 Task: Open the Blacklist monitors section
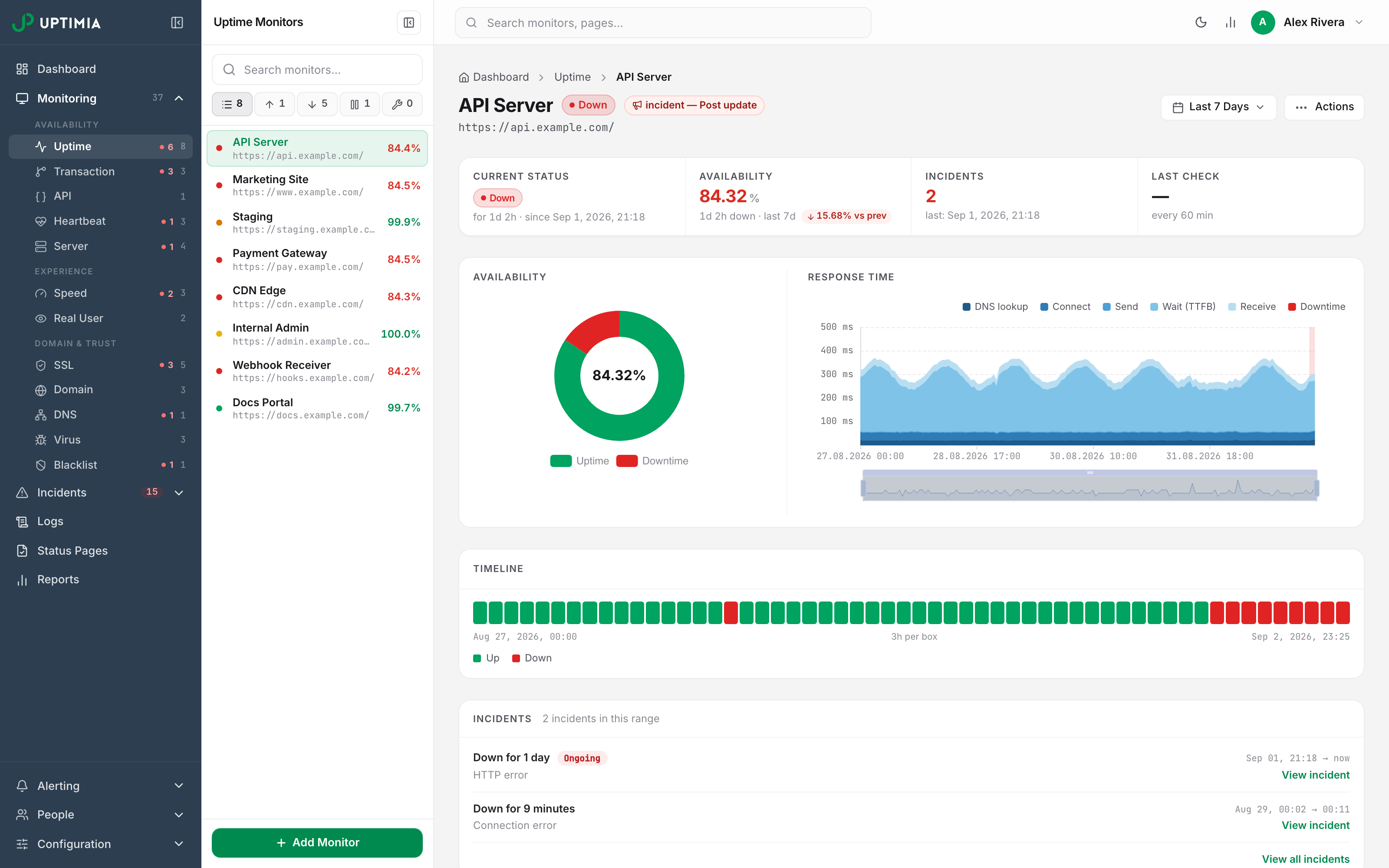pos(100,464)
